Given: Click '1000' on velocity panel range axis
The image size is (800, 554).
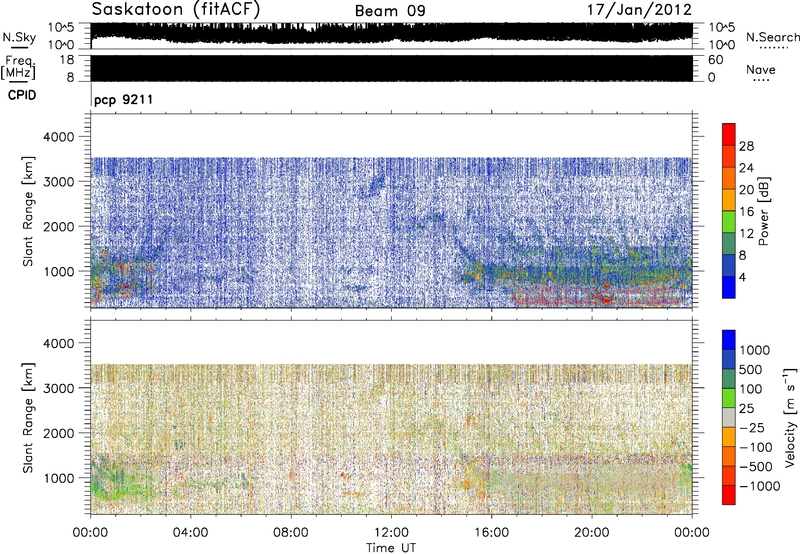Looking at the screenshot, I should click(x=59, y=478).
